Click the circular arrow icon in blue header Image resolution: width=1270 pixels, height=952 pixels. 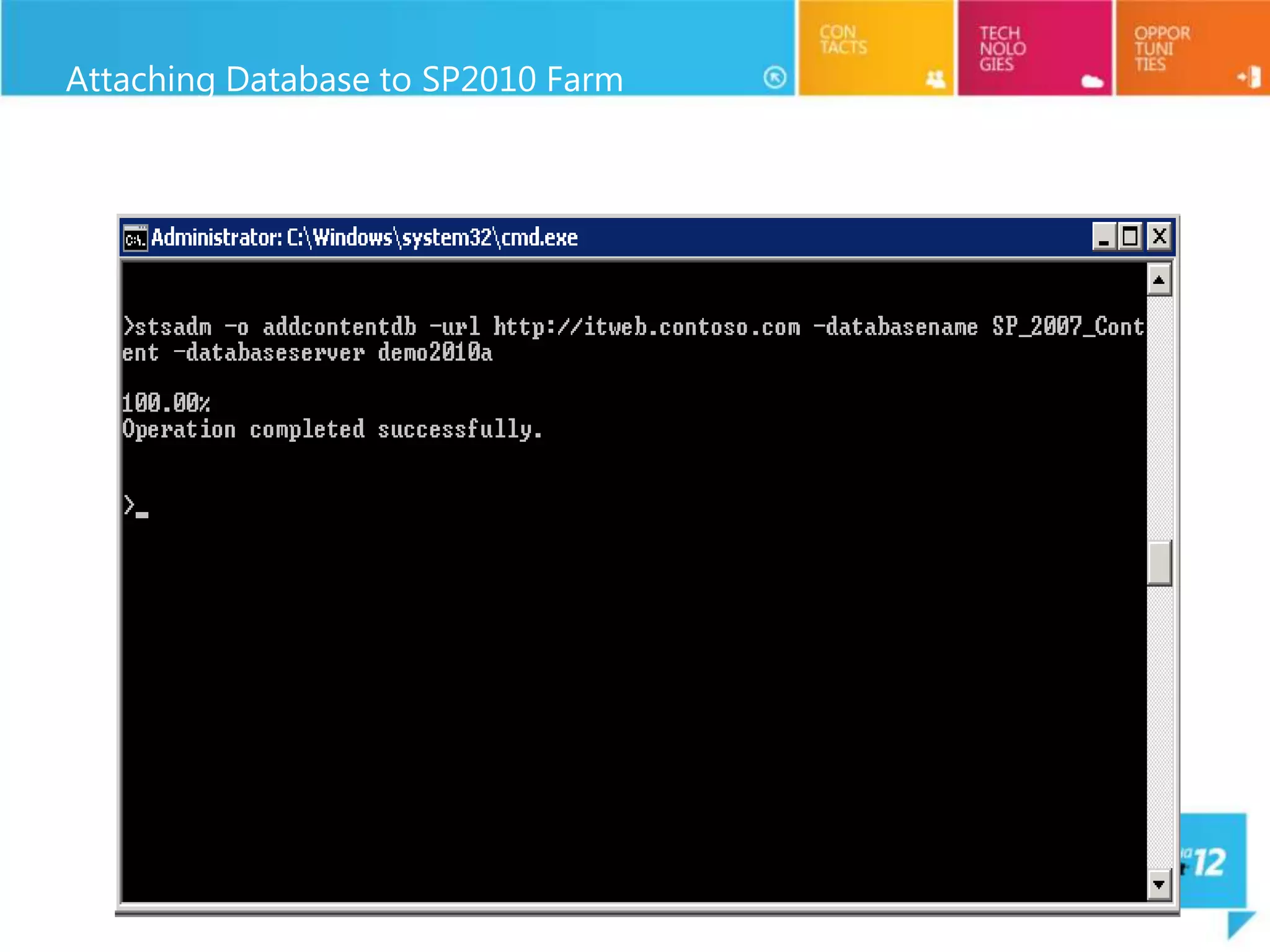pyautogui.click(x=775, y=77)
